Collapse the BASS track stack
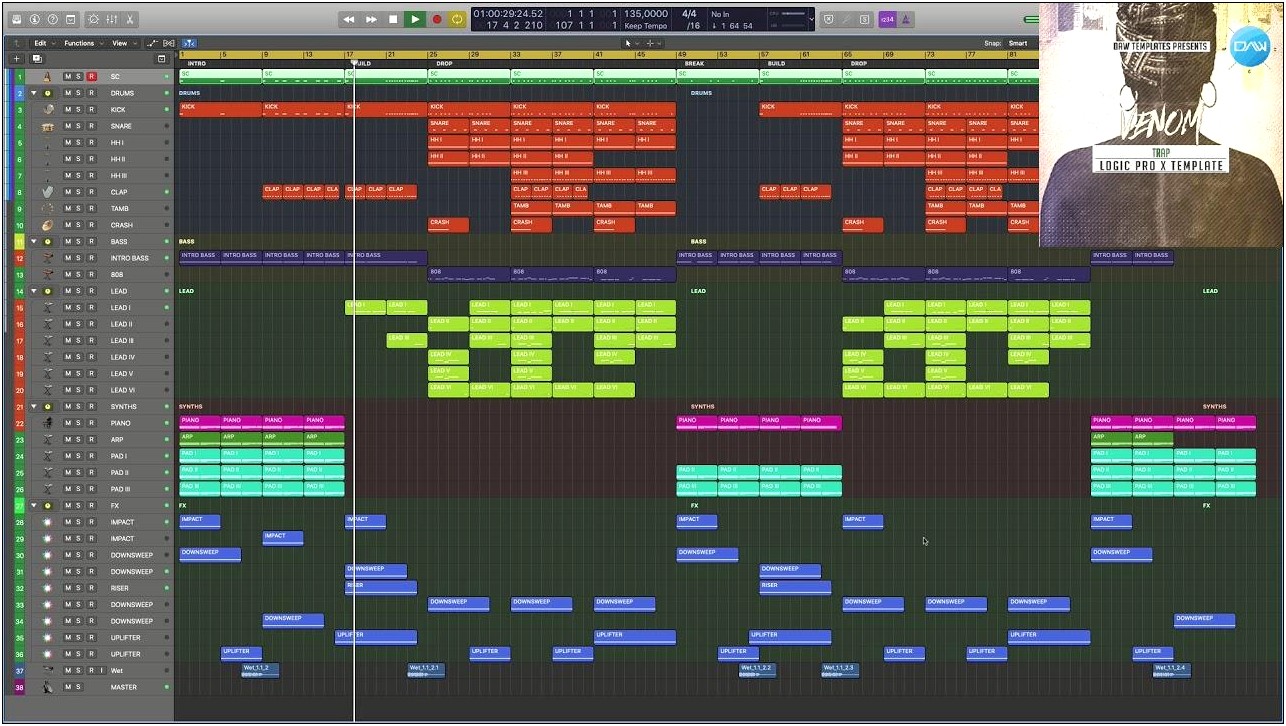 34,241
